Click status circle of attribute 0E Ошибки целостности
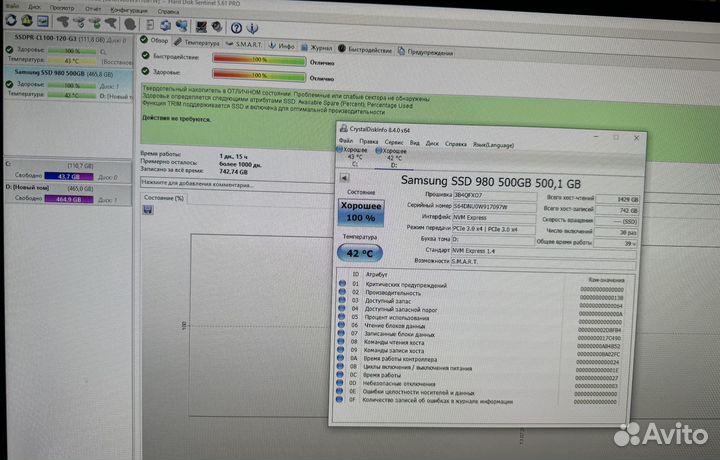 [x=339, y=391]
